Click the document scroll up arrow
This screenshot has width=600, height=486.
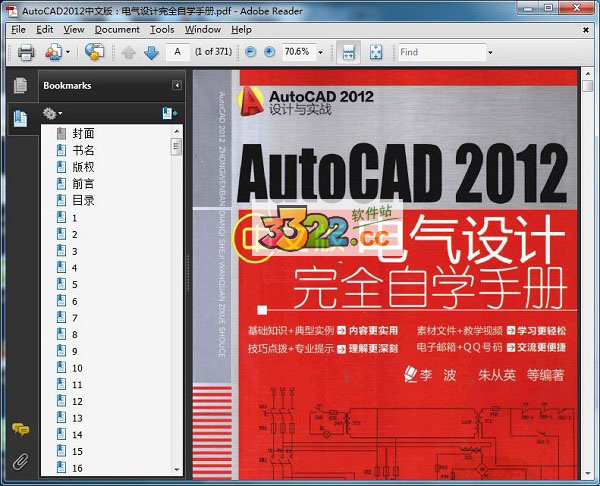(588, 73)
